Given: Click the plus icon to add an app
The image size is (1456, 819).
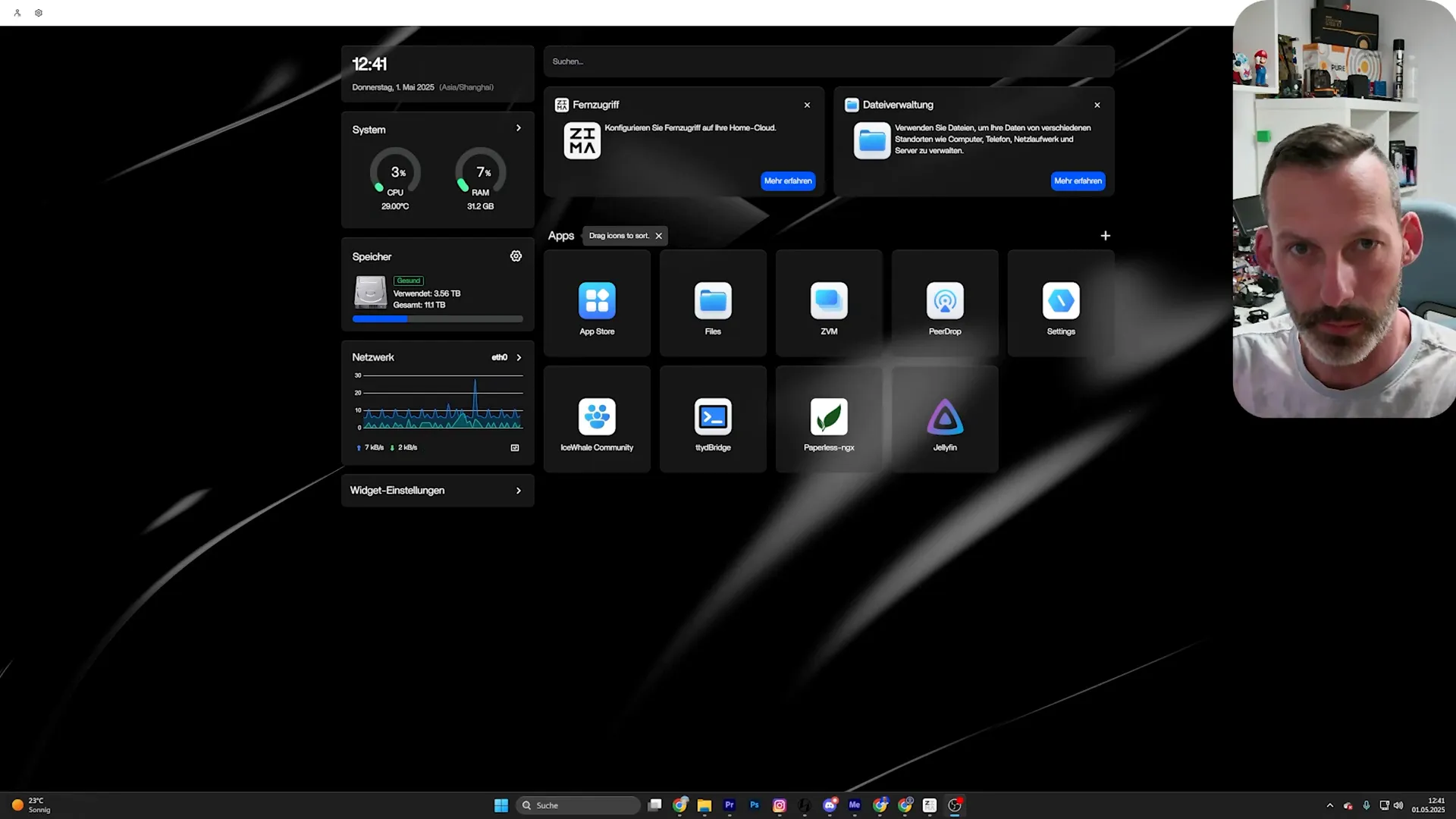Looking at the screenshot, I should tap(1105, 236).
